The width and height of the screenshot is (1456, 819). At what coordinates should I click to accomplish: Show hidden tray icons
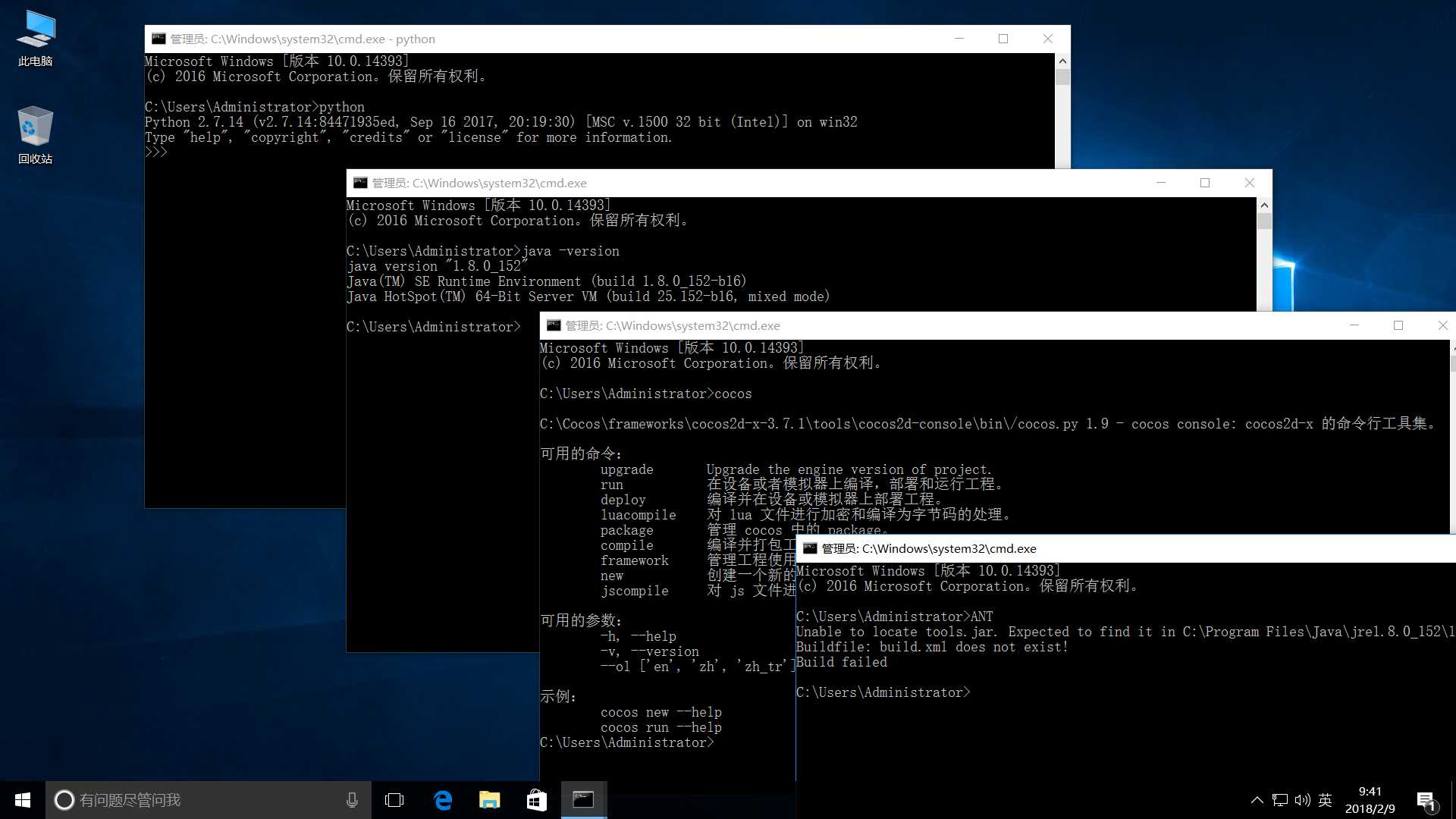pos(1257,800)
